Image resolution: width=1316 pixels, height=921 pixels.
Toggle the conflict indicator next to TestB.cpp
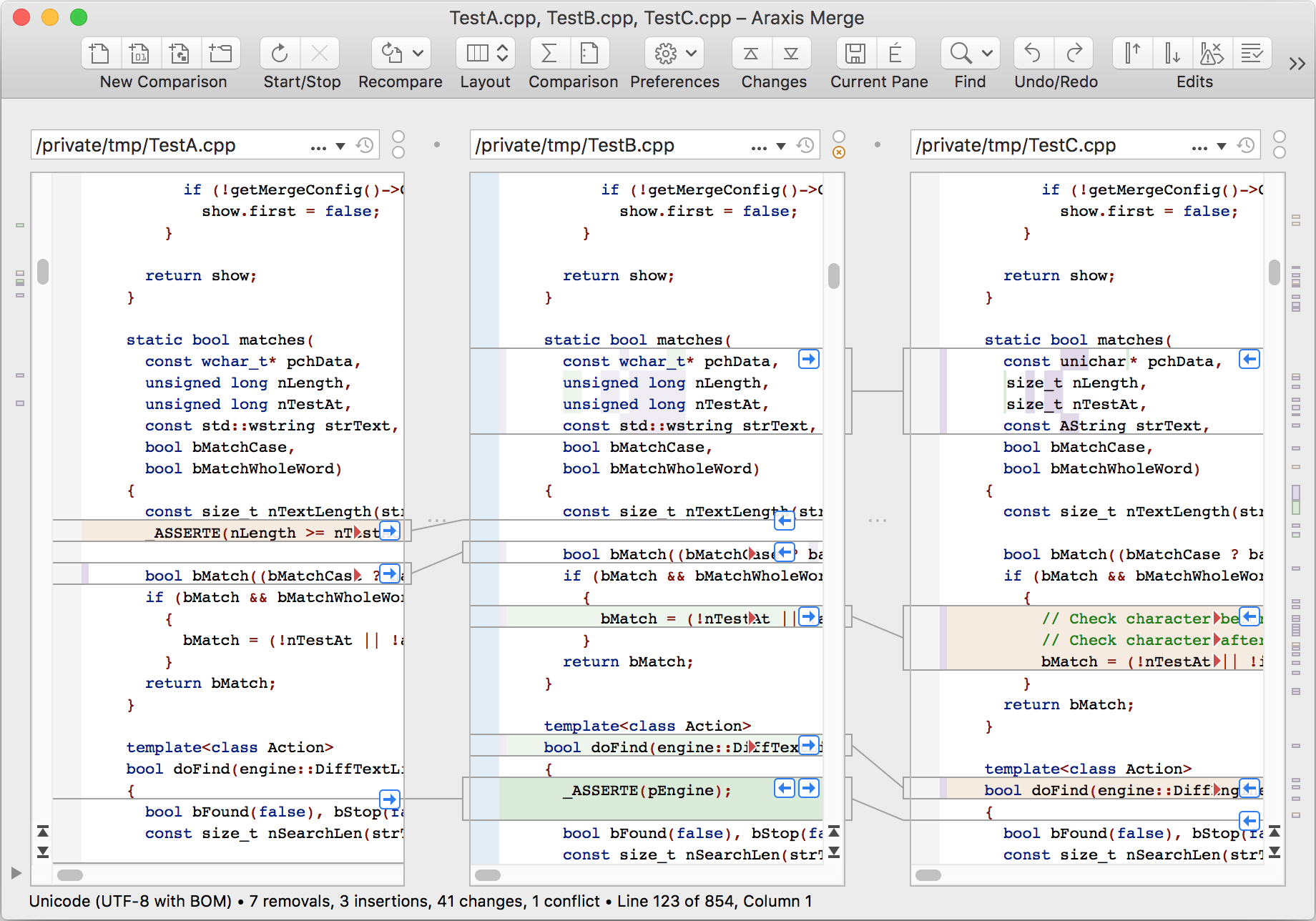coord(839,152)
